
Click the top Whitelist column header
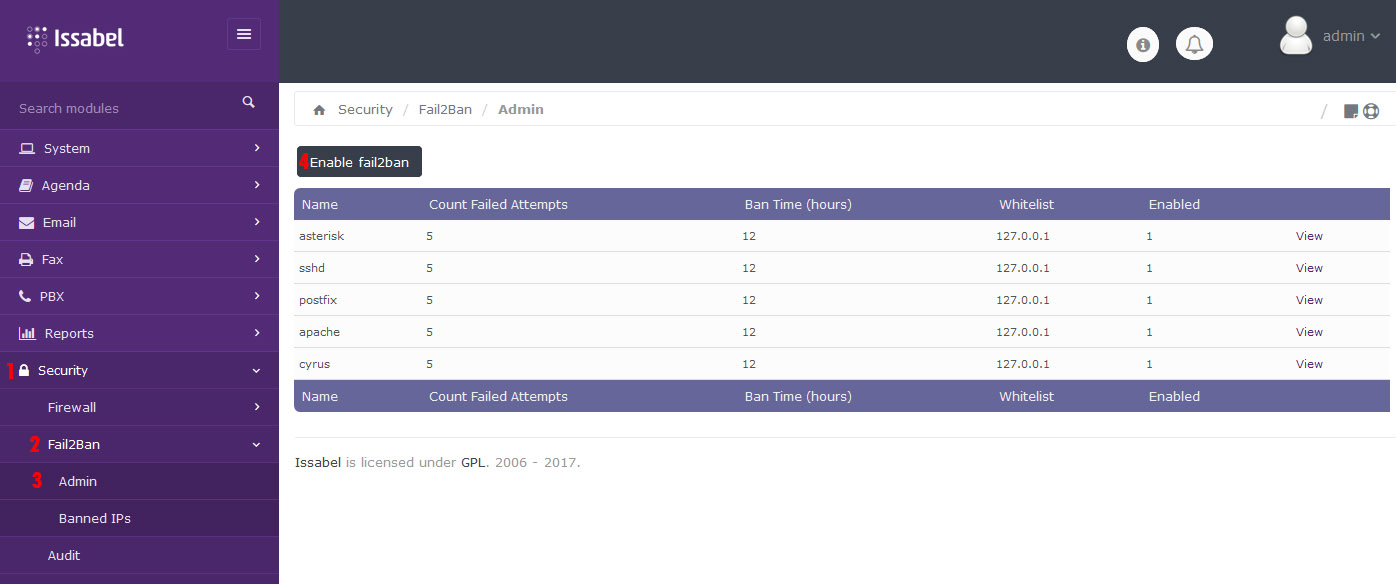pyautogui.click(x=1026, y=204)
